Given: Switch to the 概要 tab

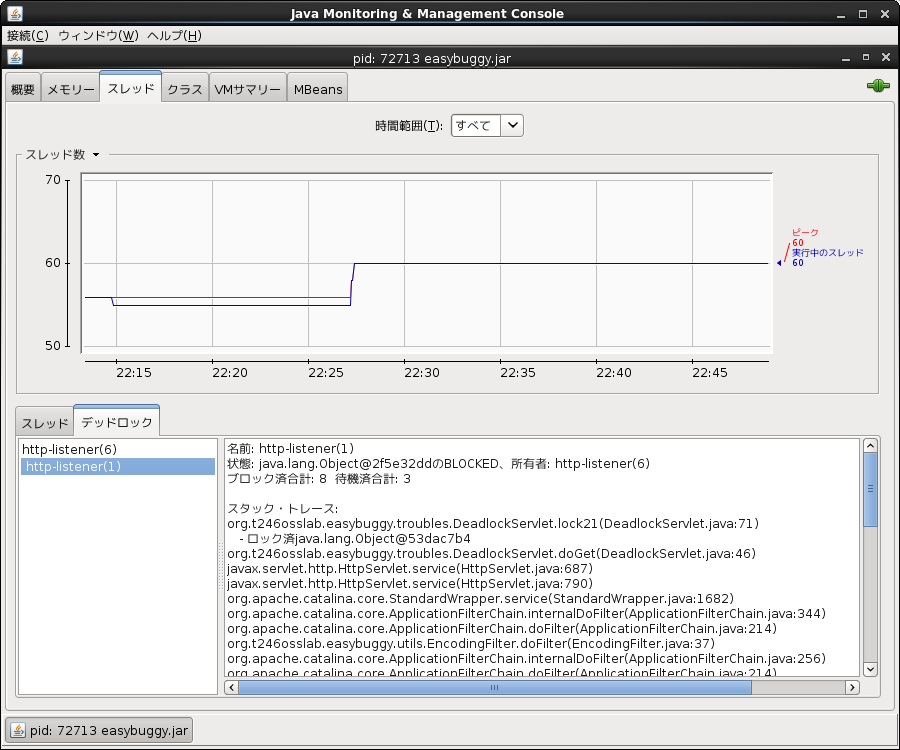Looking at the screenshot, I should click(23, 89).
